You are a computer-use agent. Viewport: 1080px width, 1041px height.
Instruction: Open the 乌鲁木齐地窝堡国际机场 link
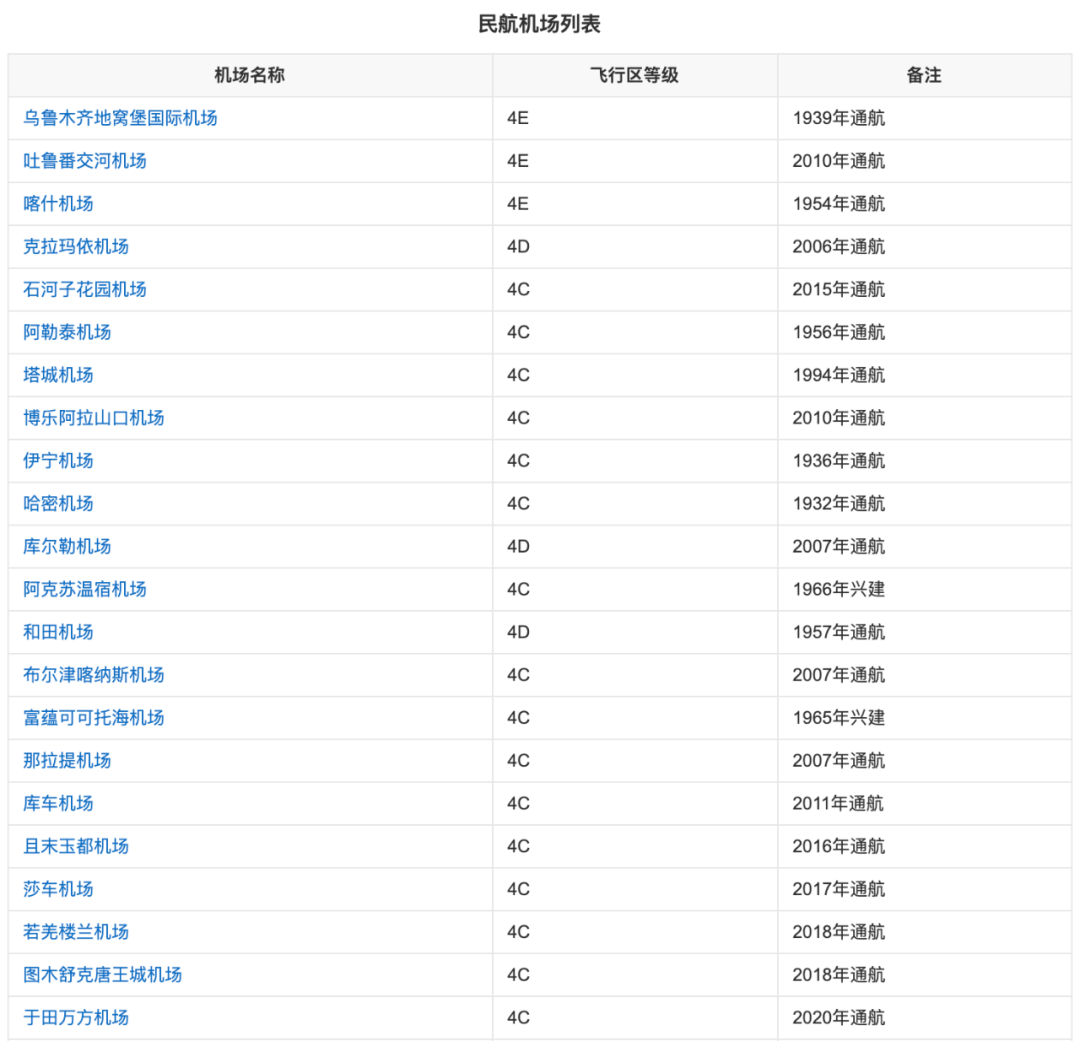click(x=120, y=118)
